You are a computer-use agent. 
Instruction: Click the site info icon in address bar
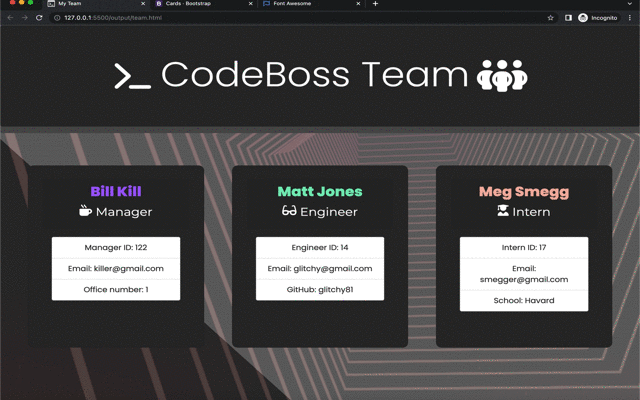coord(57,18)
